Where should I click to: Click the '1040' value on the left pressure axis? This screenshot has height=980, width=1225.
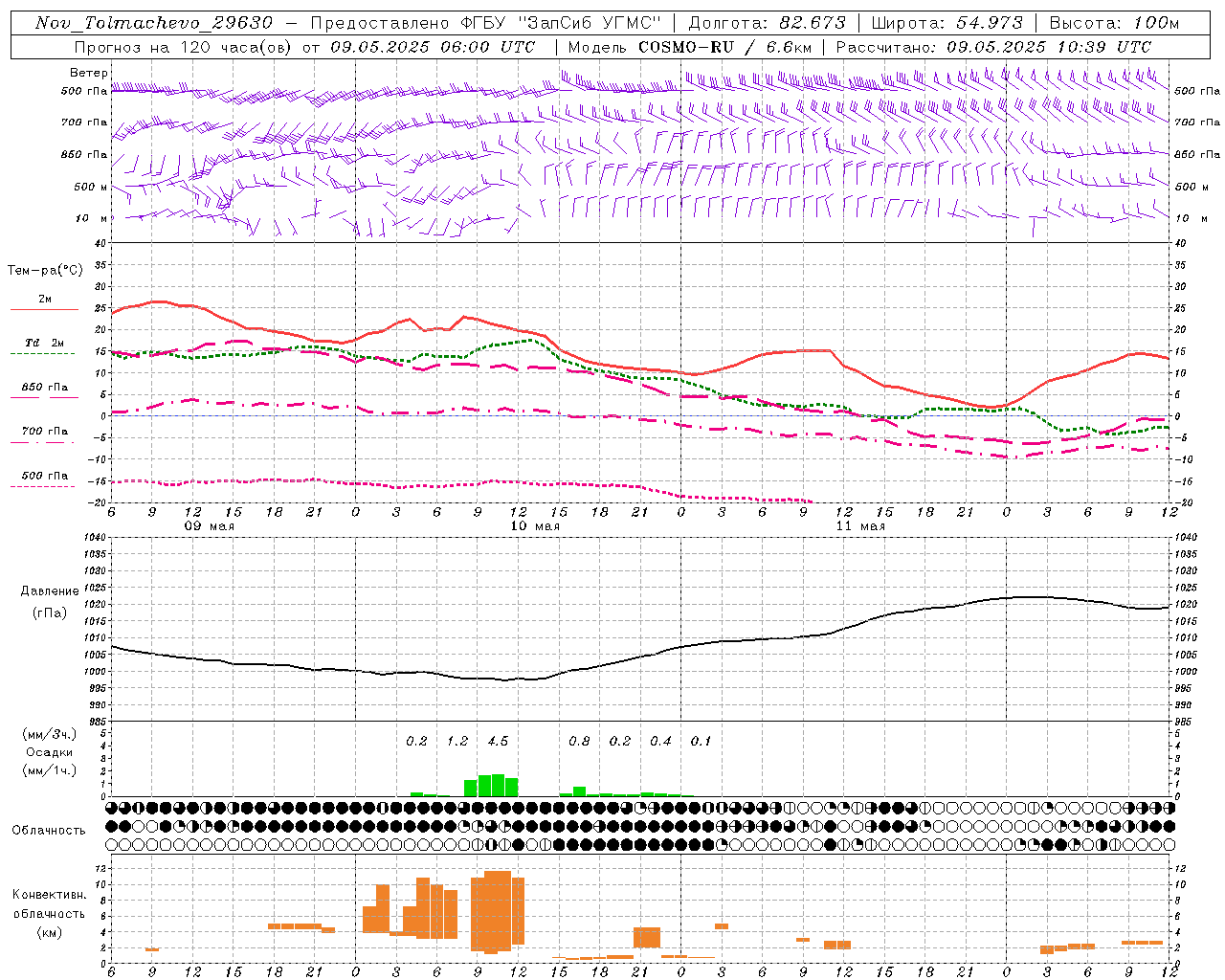point(96,538)
